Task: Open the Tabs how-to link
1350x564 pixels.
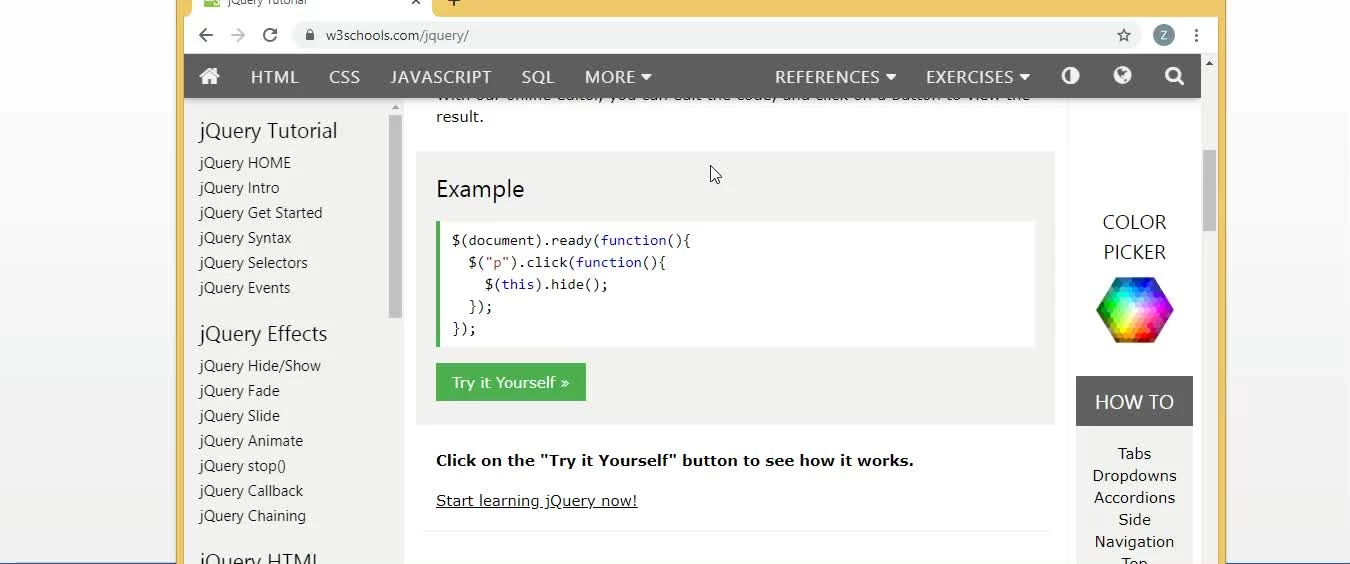Action: click(1134, 453)
